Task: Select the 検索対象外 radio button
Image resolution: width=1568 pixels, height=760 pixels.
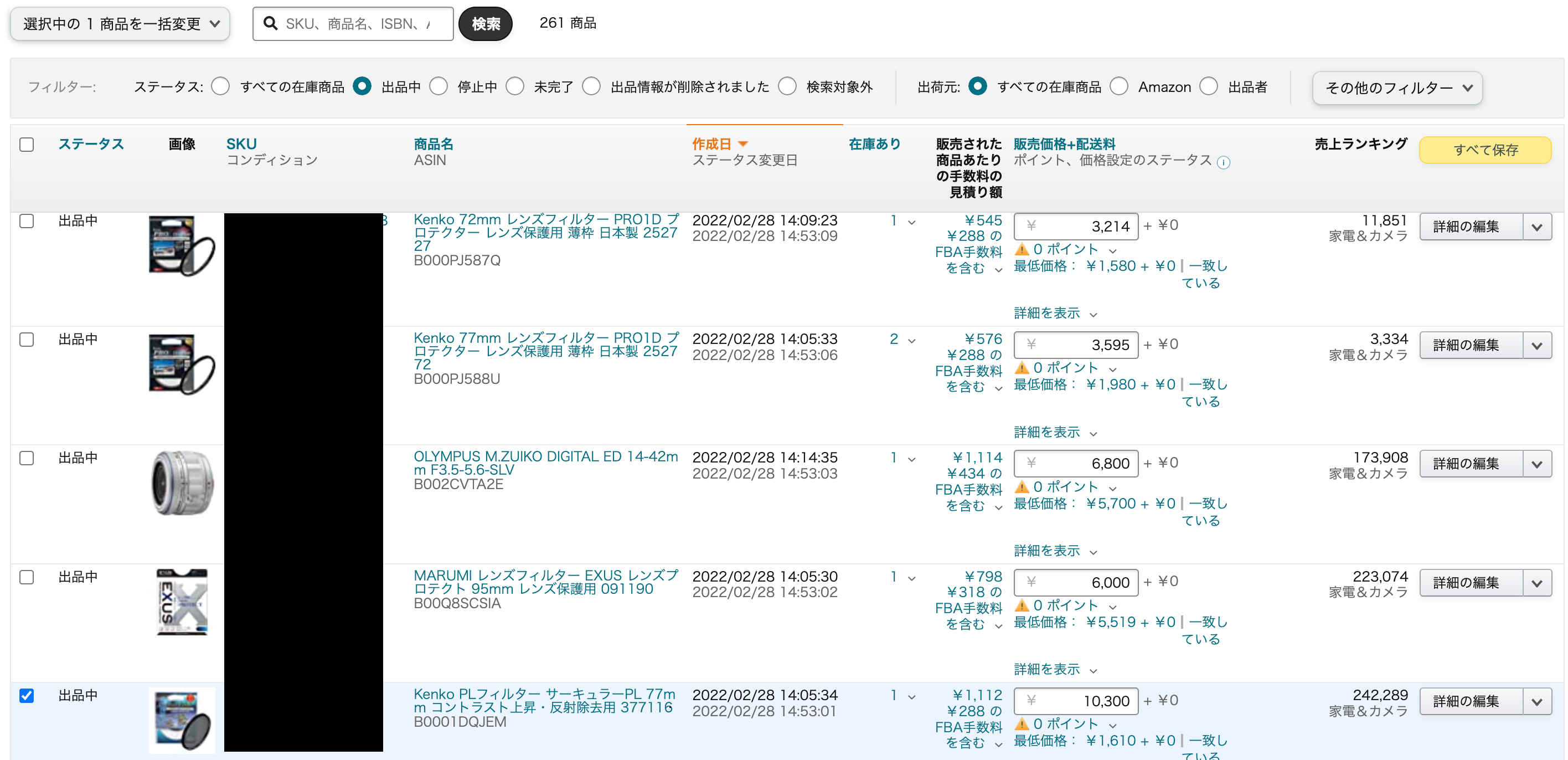Action: pos(787,86)
